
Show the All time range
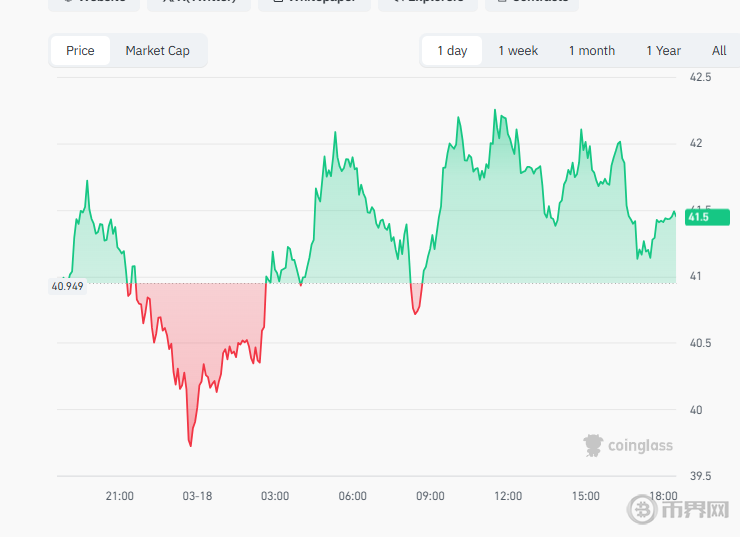719,50
